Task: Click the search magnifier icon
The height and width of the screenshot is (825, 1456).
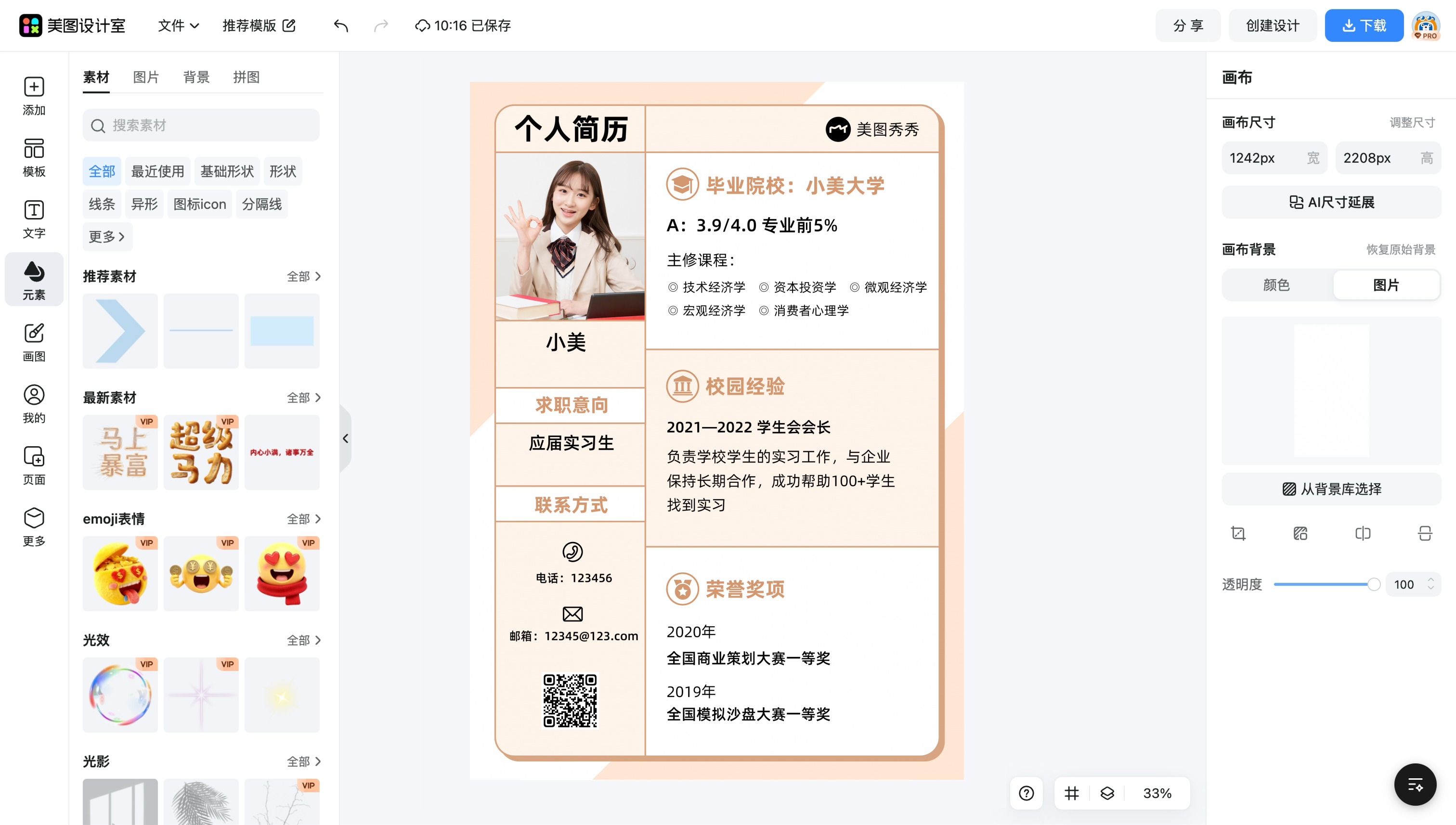Action: (98, 126)
